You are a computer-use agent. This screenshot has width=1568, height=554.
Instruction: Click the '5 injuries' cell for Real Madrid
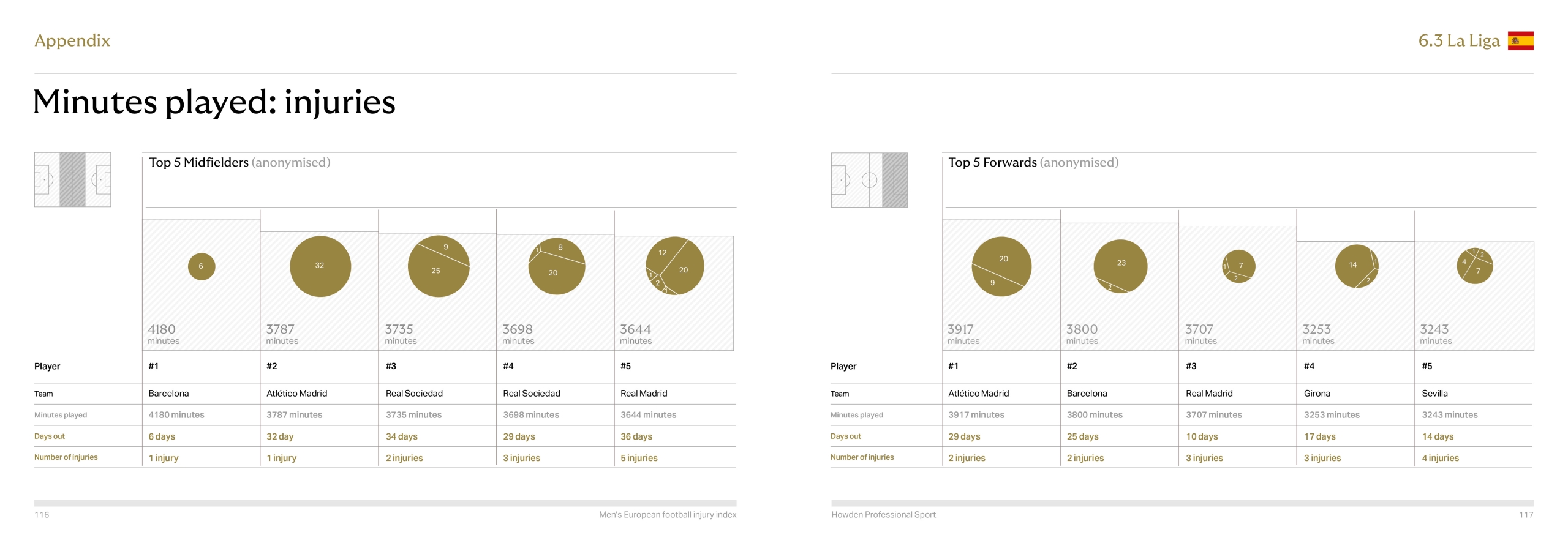639,458
